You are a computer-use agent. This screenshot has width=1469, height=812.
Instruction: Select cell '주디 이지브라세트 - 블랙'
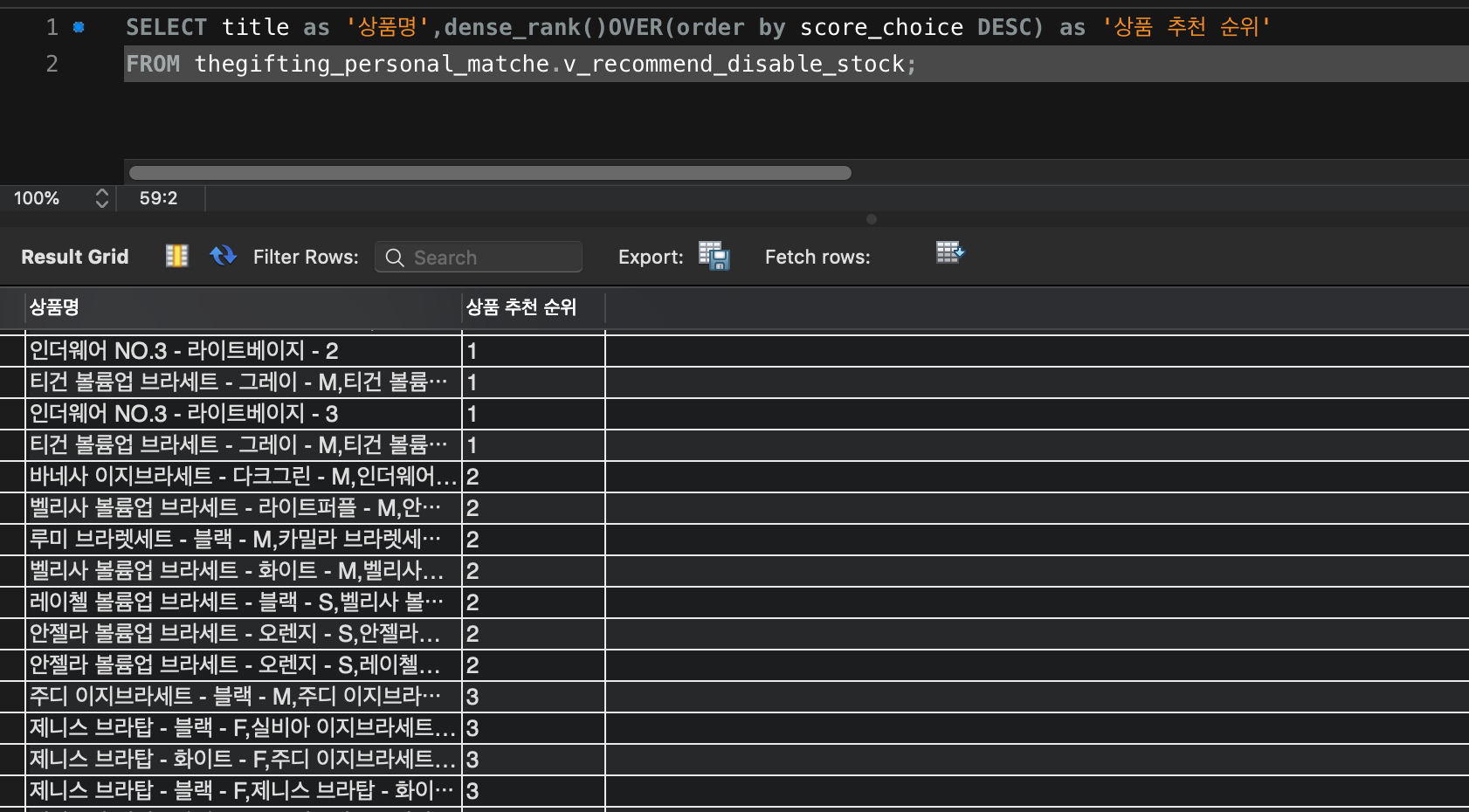244,697
